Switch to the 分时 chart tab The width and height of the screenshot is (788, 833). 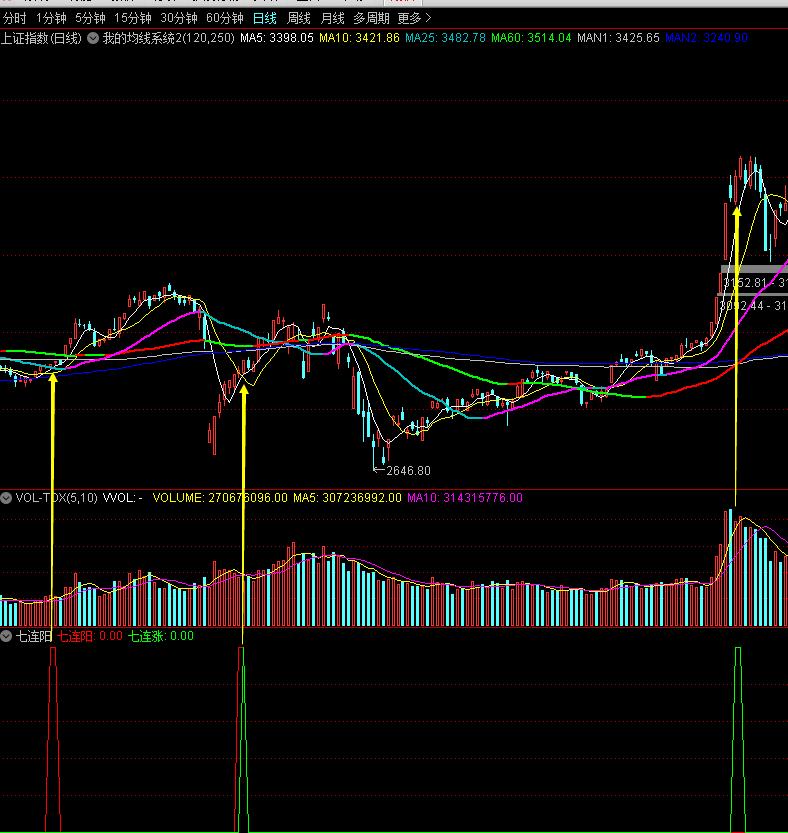pos(14,19)
